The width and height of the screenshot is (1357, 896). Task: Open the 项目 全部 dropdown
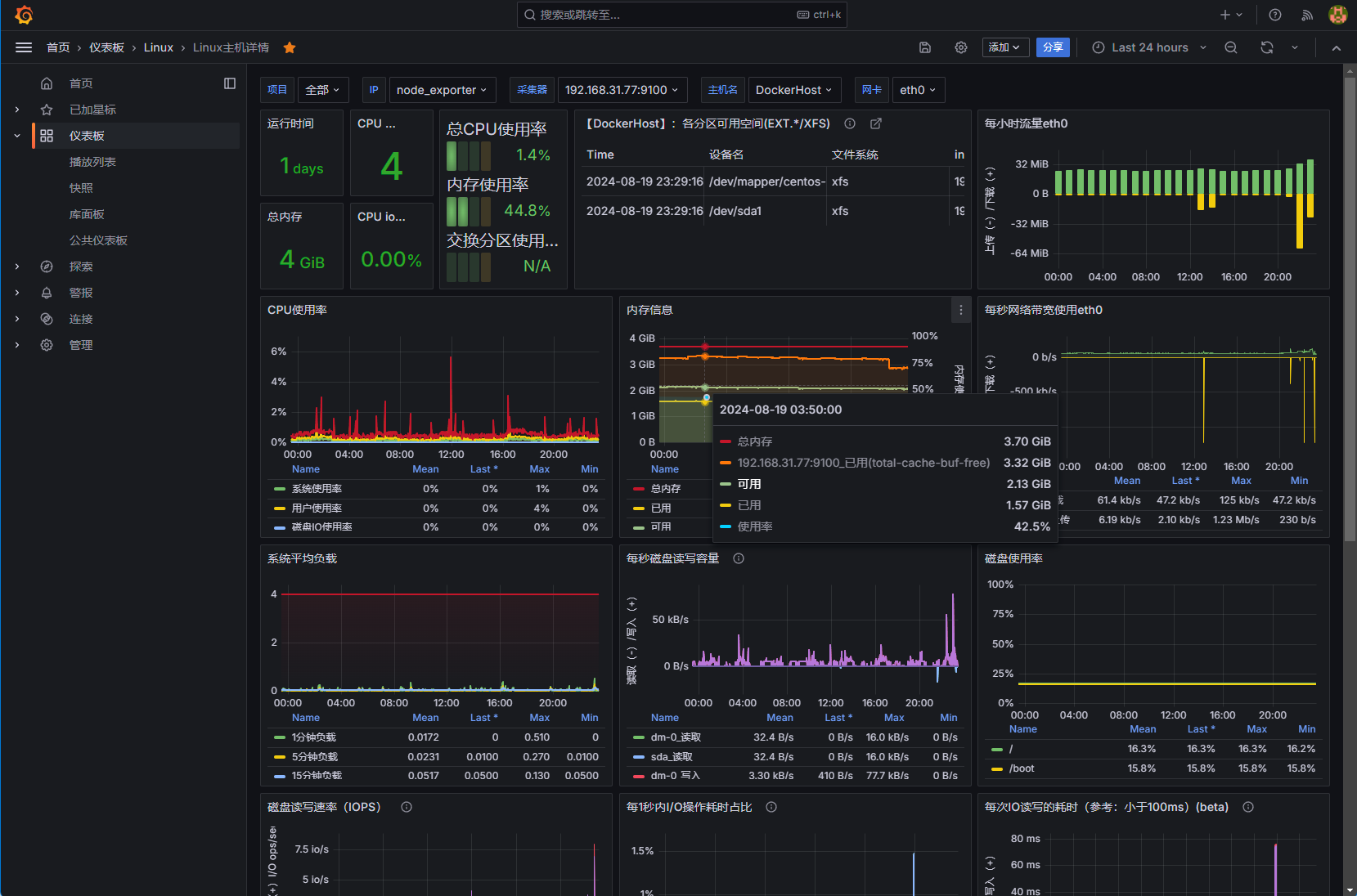[324, 90]
